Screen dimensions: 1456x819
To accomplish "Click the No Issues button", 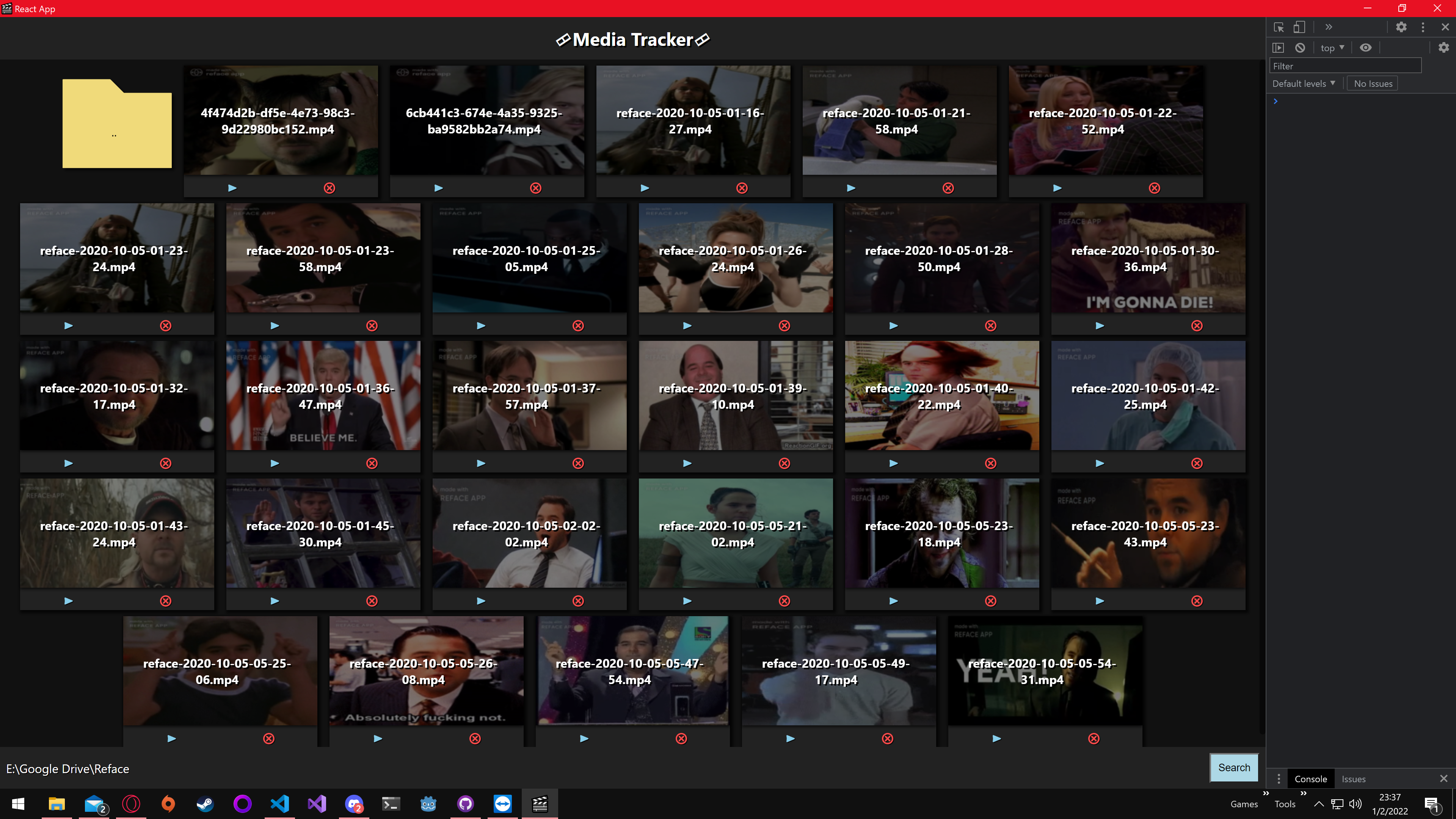I will (1373, 84).
